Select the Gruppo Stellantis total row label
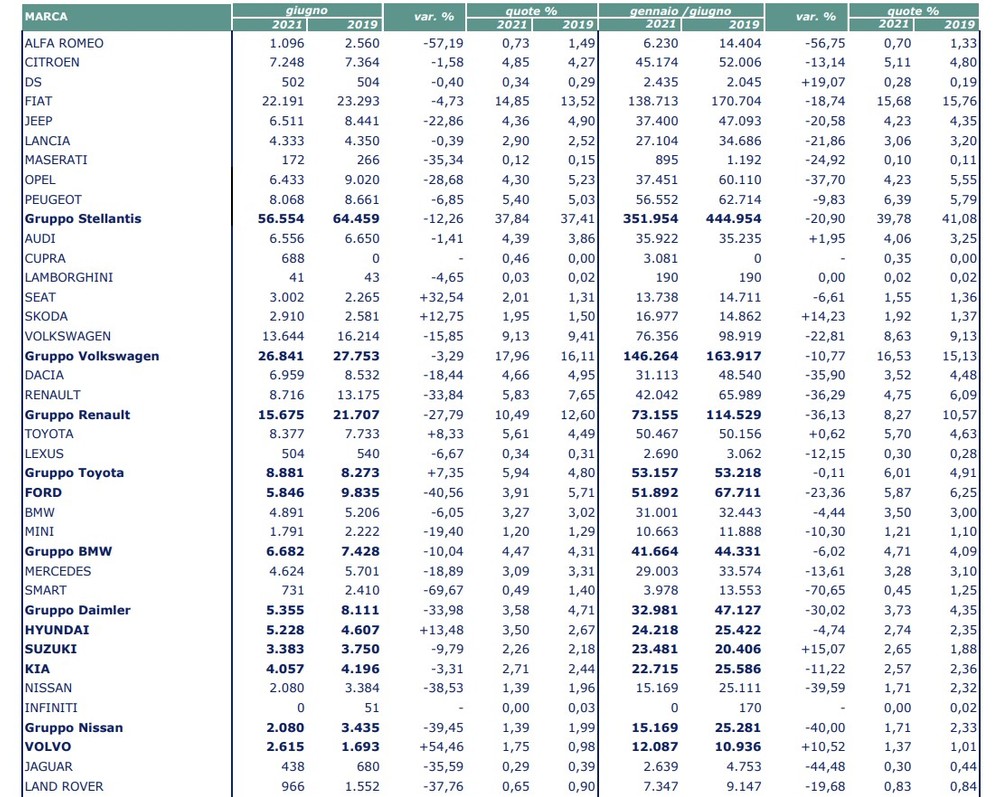The width and height of the screenshot is (1000, 797). (x=83, y=219)
